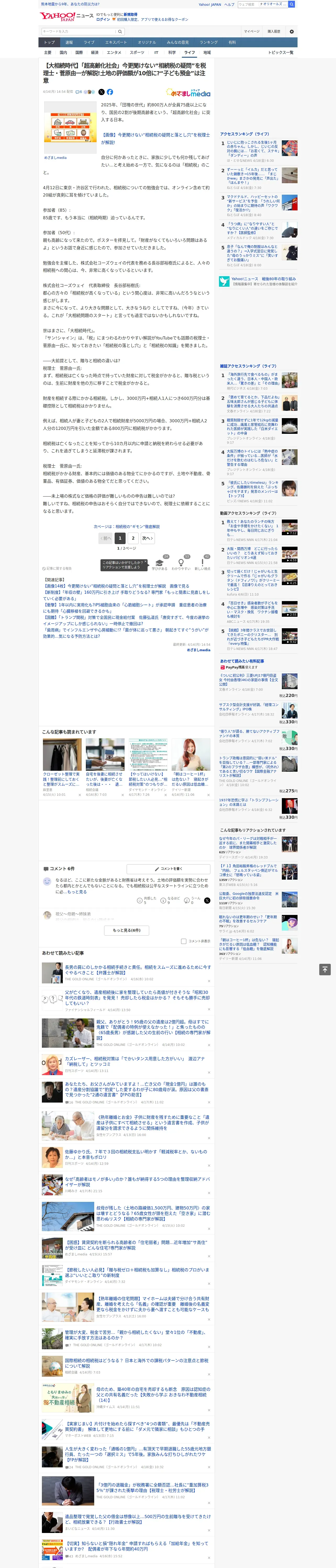
Task: Click 記事に関する報告 report icon link
Action: pos(57,568)
